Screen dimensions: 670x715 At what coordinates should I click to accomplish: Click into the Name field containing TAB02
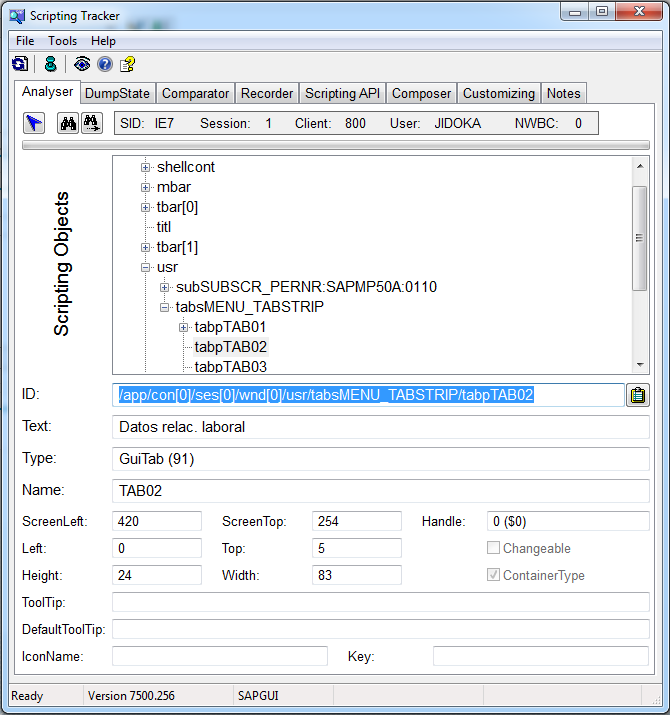(x=380, y=491)
